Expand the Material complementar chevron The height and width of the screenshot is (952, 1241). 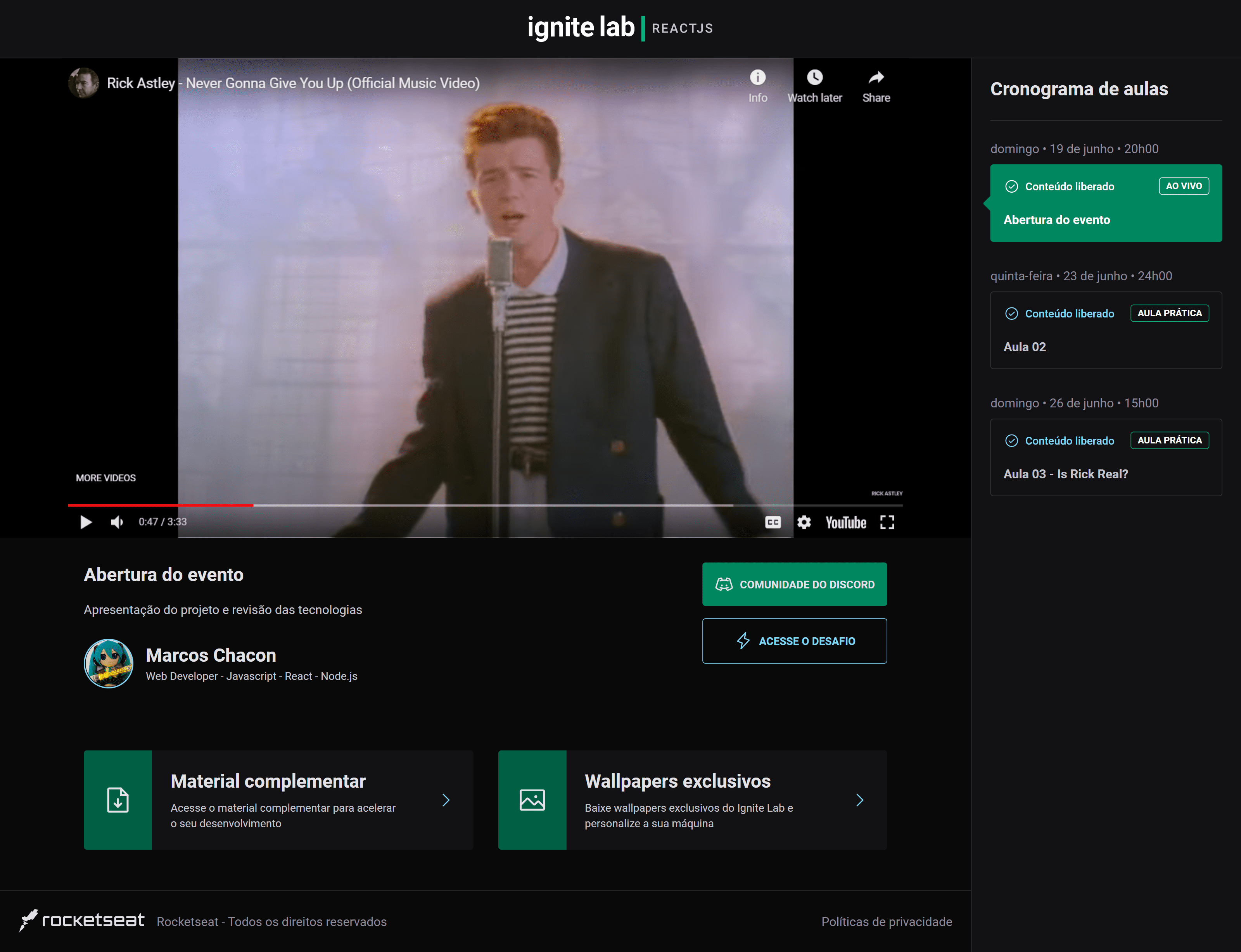(446, 800)
